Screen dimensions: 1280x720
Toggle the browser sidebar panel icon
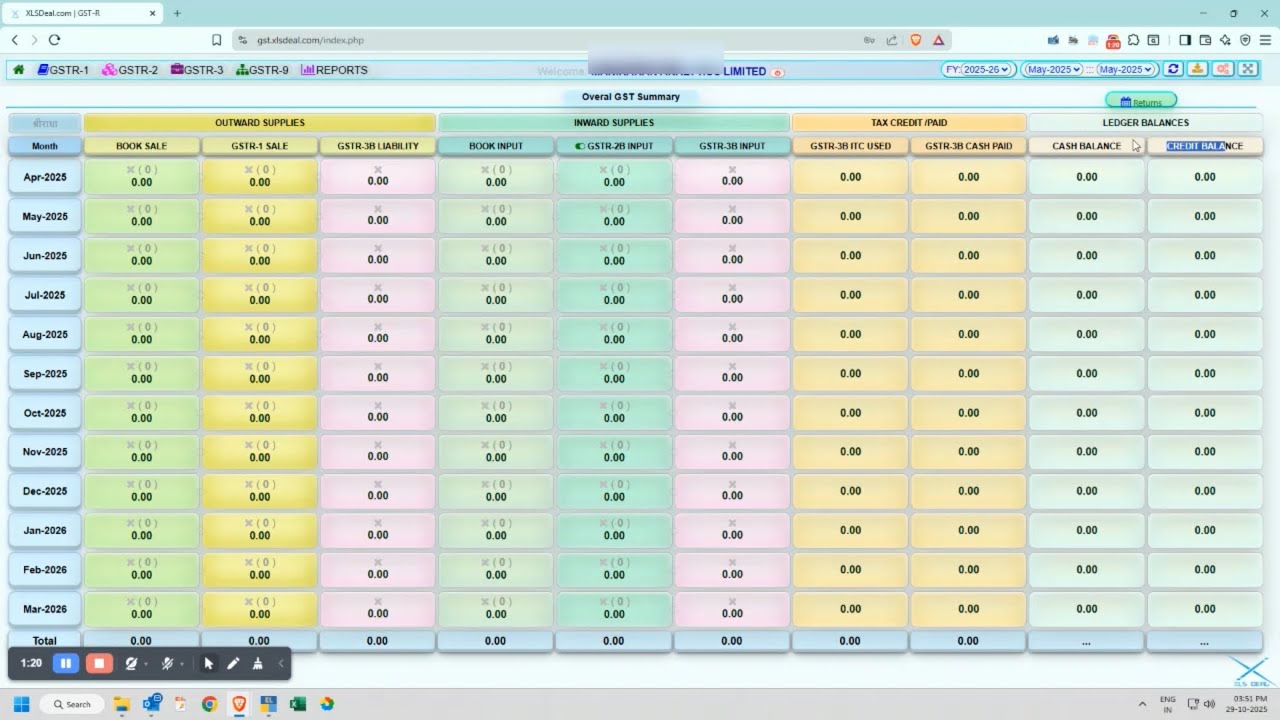(1185, 40)
